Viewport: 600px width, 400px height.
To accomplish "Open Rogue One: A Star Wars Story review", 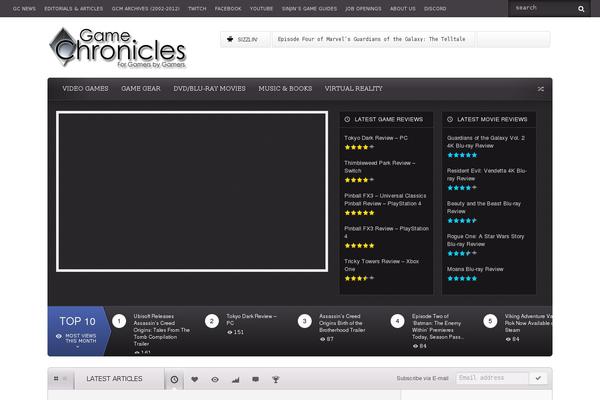I will [485, 240].
